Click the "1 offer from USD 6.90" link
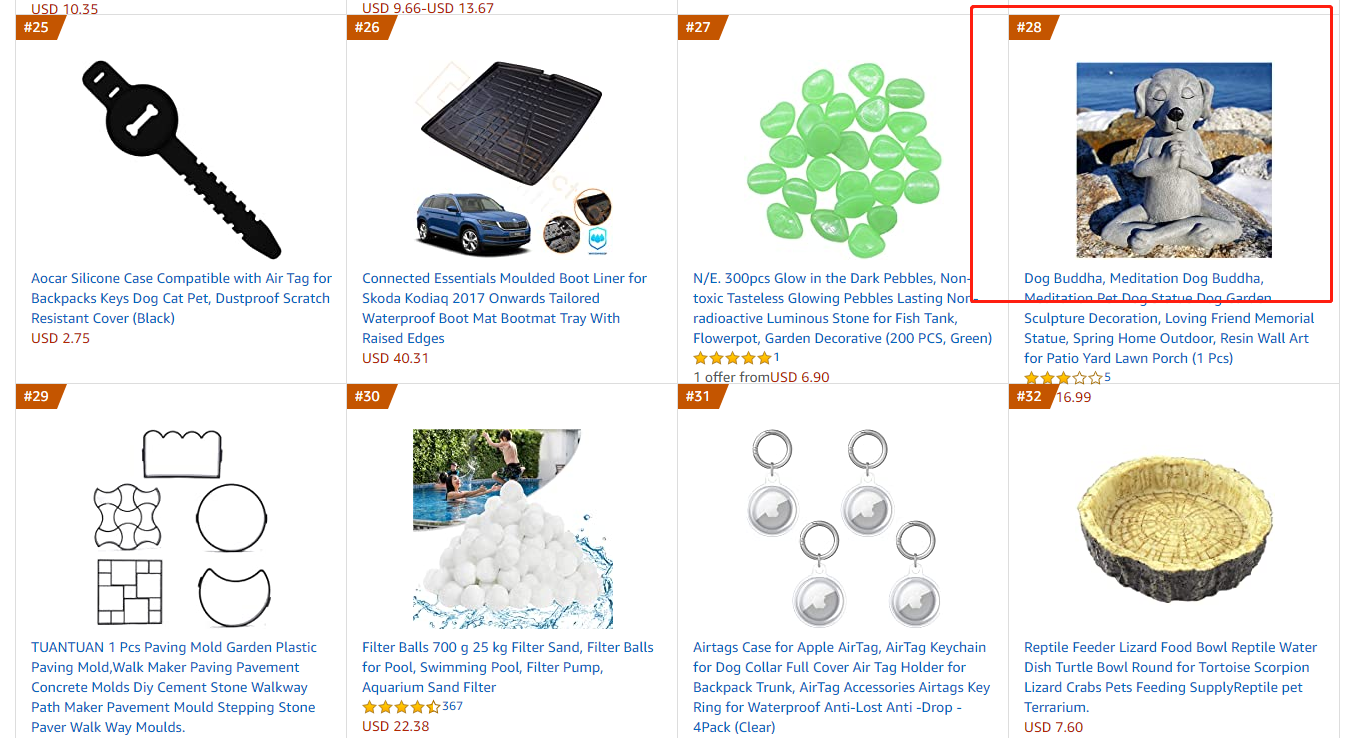The height and width of the screenshot is (738, 1365). pos(761,377)
